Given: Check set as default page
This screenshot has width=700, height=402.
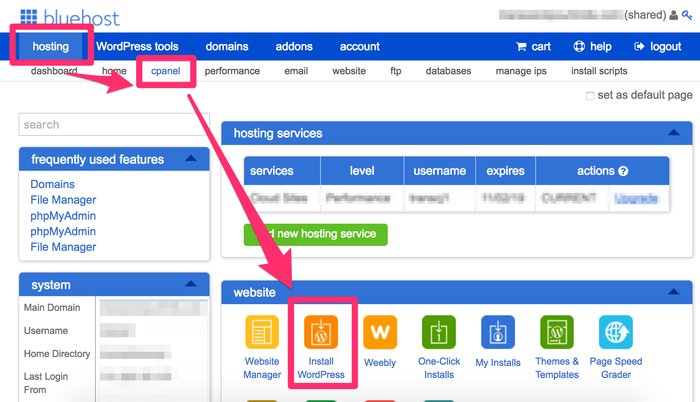Looking at the screenshot, I should [590, 96].
